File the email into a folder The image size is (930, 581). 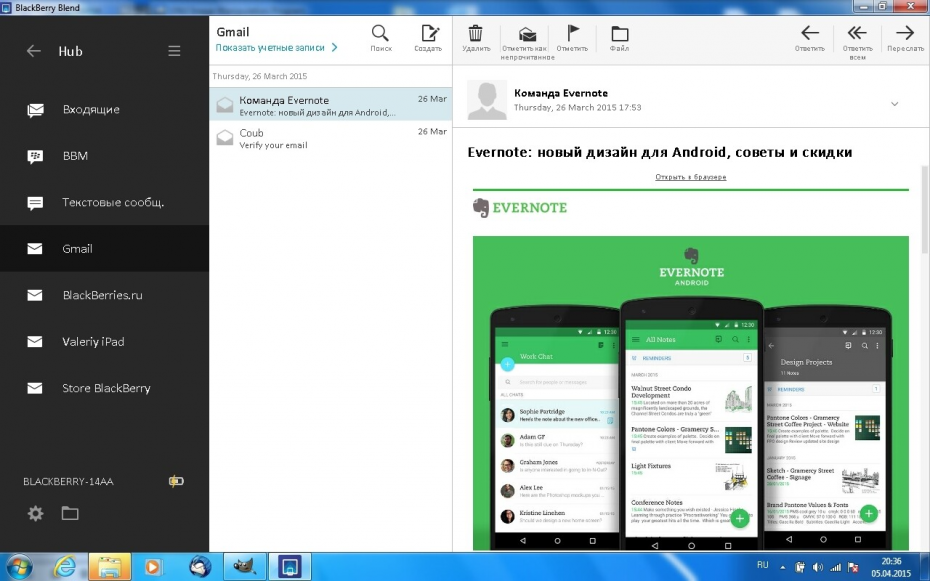(619, 35)
